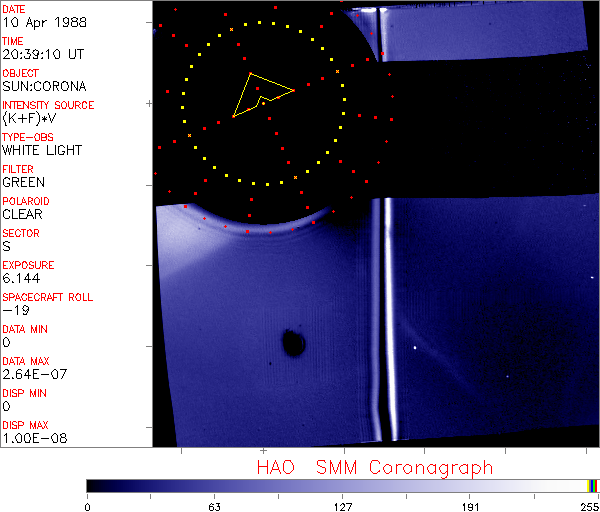Image resolution: width=600 pixels, height=512 pixels.
Task: Select the exposure value 6.144
Action: [20, 278]
